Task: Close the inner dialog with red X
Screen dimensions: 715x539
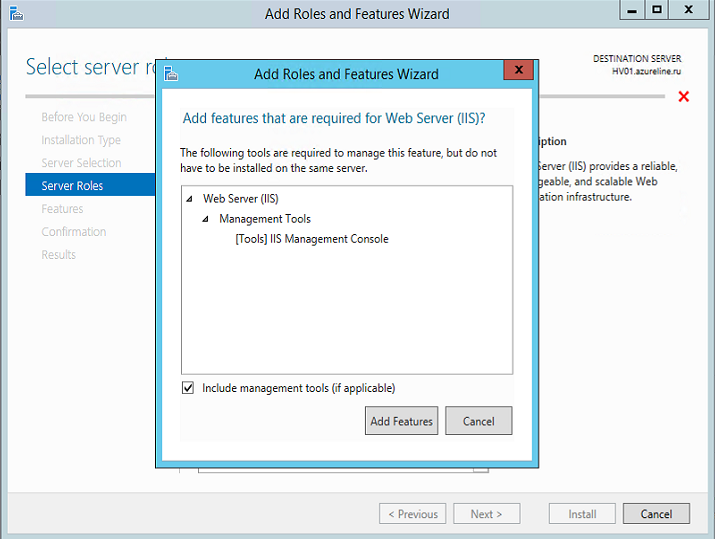Action: point(518,70)
